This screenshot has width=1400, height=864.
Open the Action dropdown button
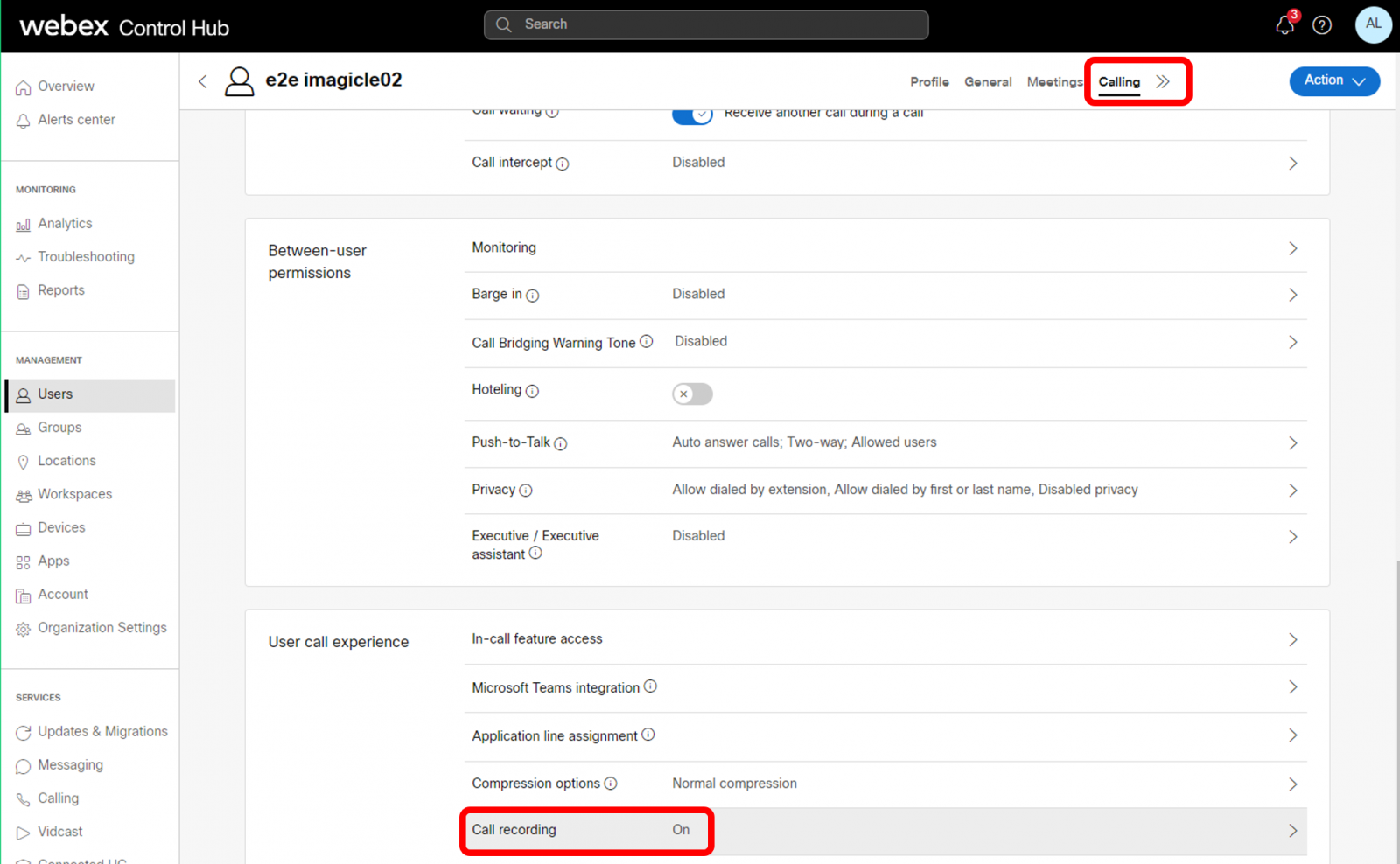point(1333,80)
